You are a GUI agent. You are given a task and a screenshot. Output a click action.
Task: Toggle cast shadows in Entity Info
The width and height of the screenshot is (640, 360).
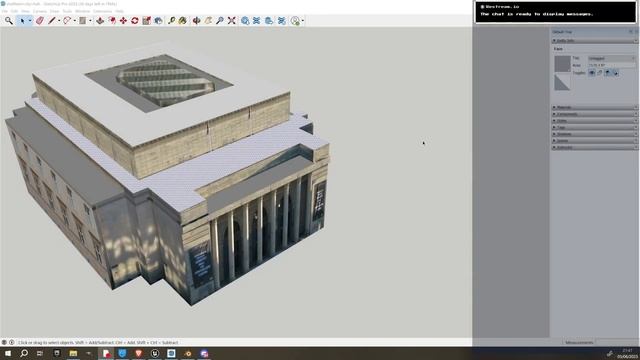[616, 73]
